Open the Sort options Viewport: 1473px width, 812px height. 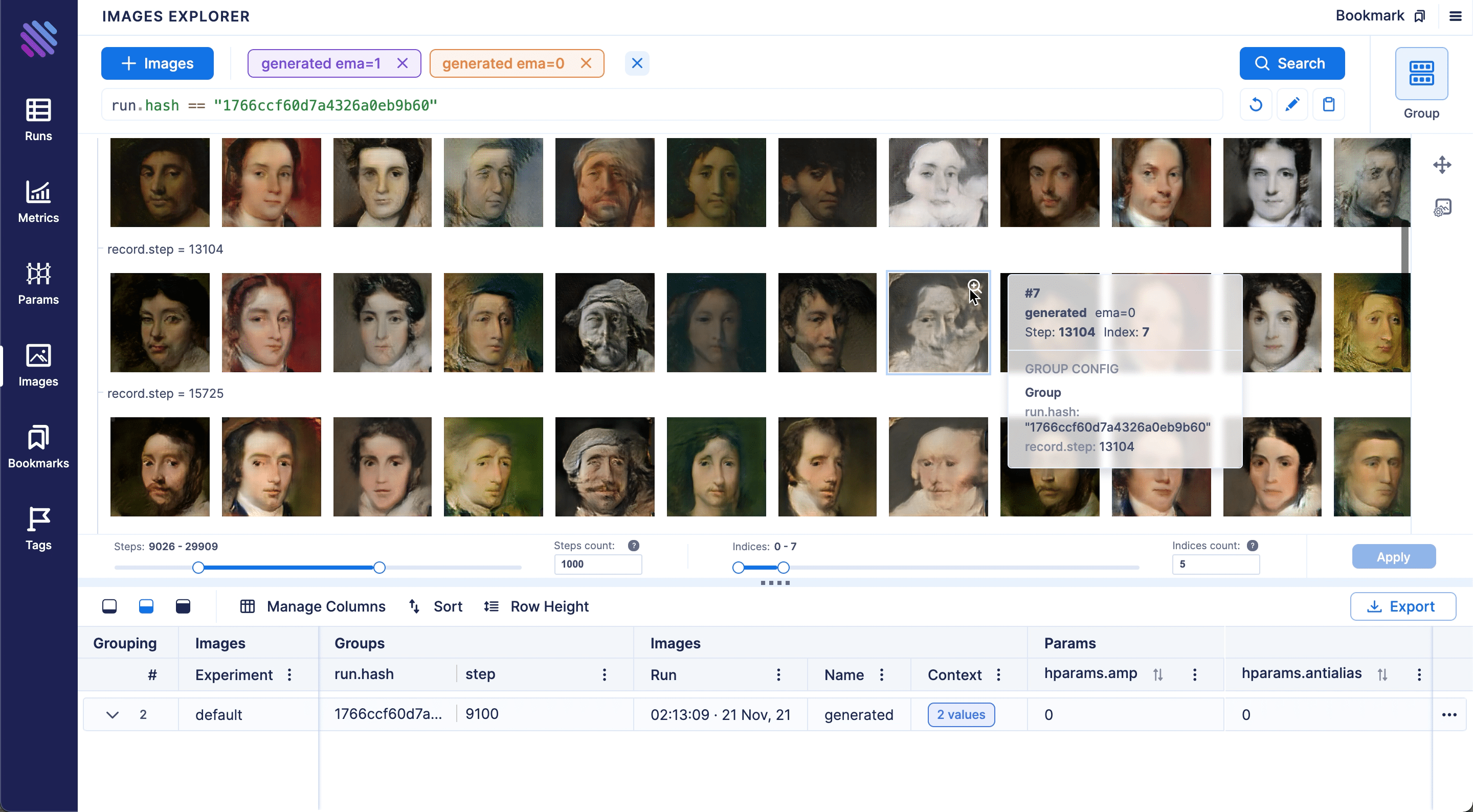[x=436, y=606]
